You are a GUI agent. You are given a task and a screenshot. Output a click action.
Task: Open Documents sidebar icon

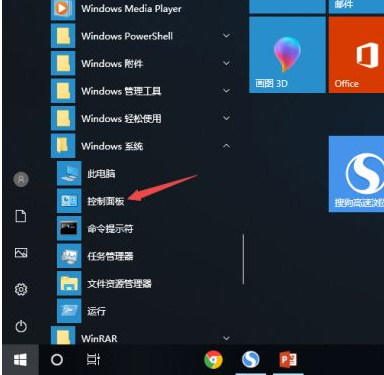21,216
